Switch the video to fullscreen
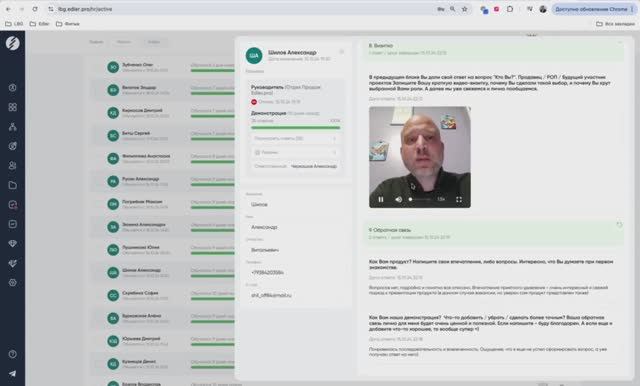 pos(459,199)
